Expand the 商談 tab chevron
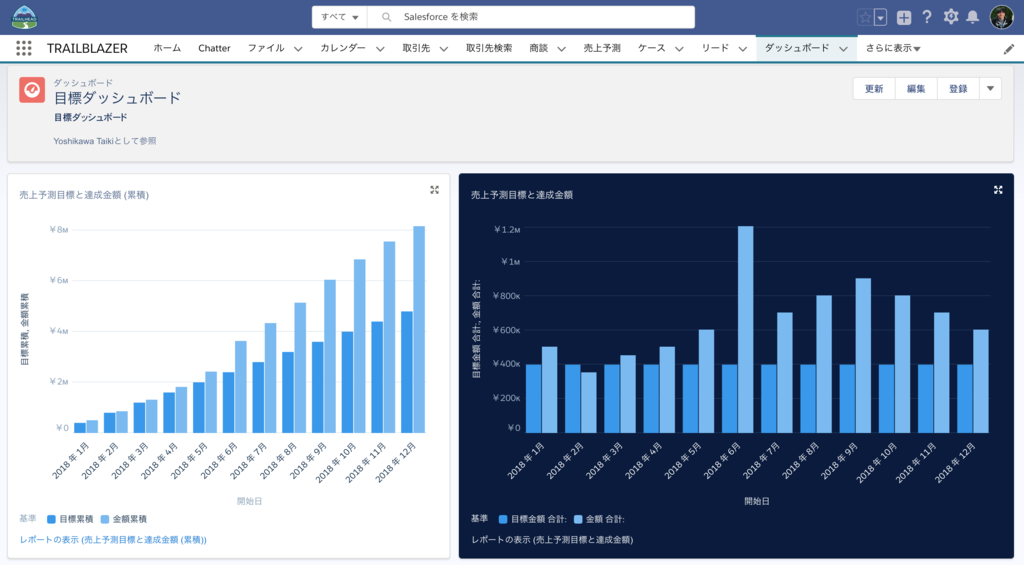Screen dimensions: 1024x565 (561, 49)
